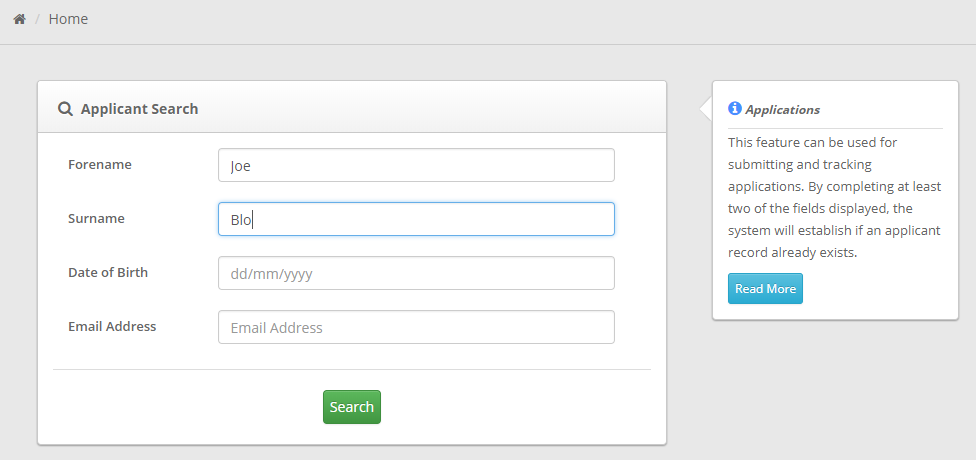The height and width of the screenshot is (460, 976).
Task: Open the Read More button
Action: pos(765,289)
